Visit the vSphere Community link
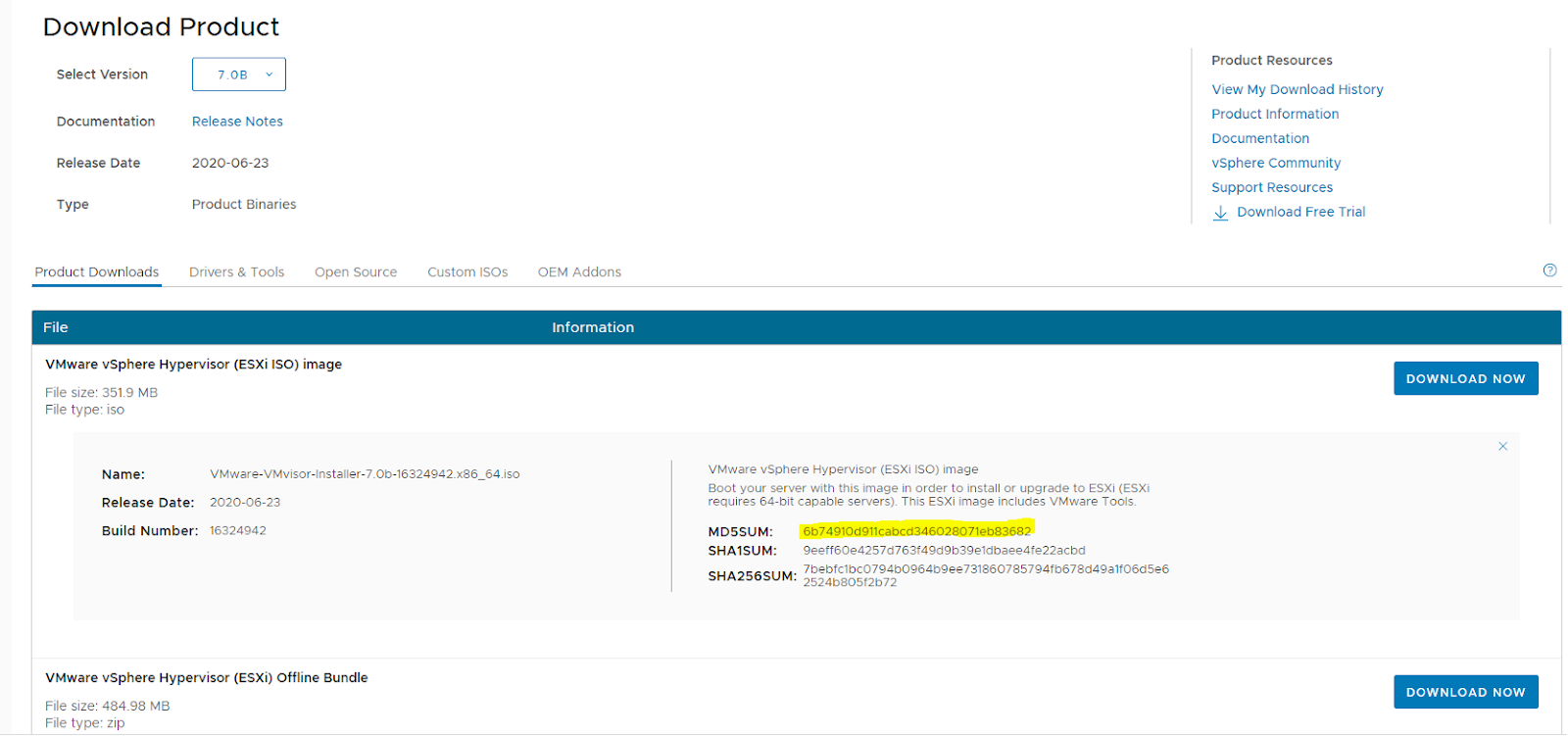The image size is (1568, 736). coord(1276,163)
